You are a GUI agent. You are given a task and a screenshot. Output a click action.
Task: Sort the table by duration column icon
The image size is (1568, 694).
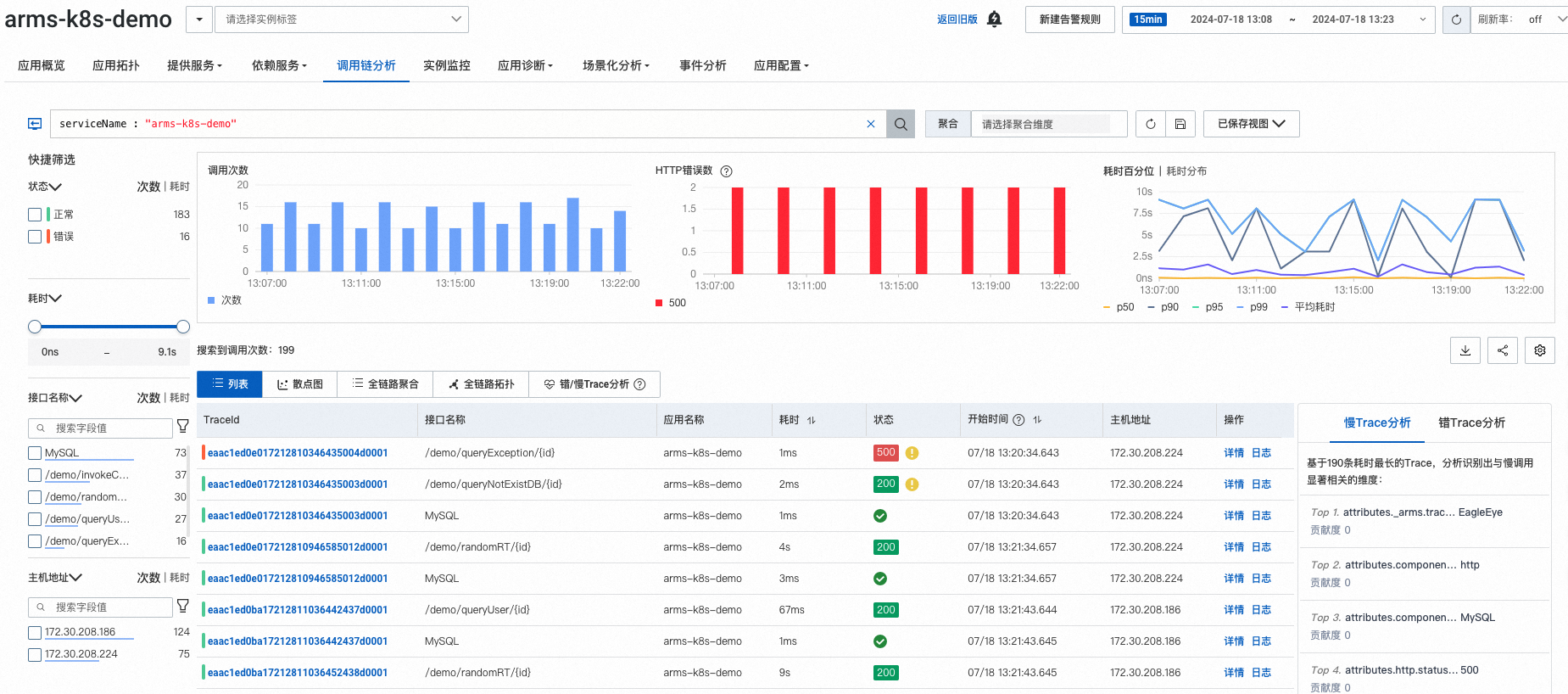811,420
